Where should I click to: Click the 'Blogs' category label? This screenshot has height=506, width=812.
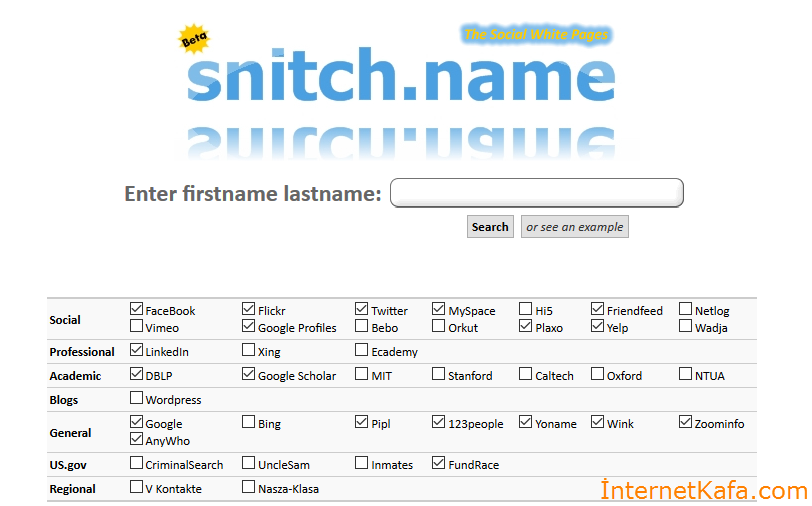pos(64,400)
